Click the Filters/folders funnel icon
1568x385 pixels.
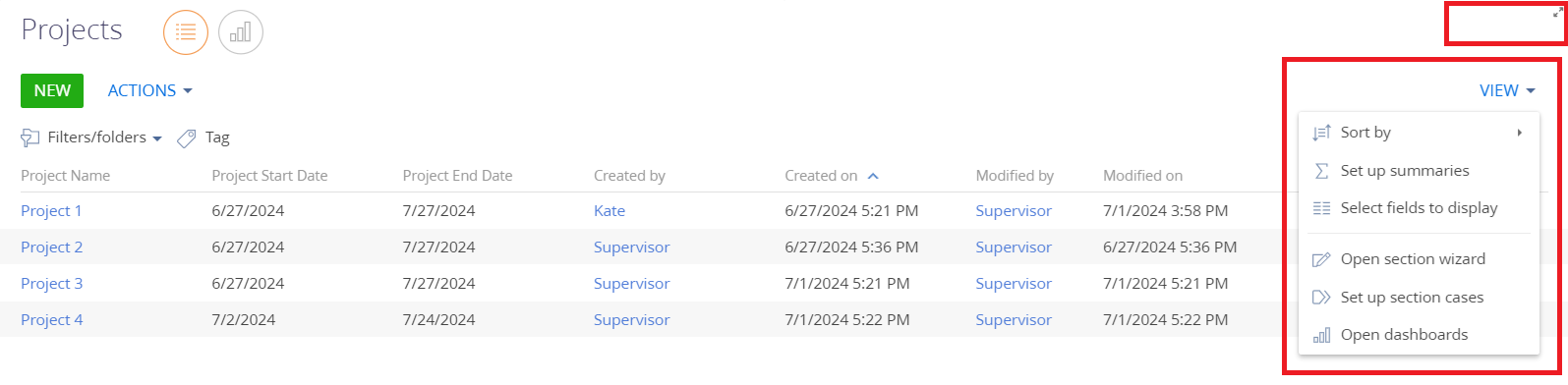[x=30, y=137]
